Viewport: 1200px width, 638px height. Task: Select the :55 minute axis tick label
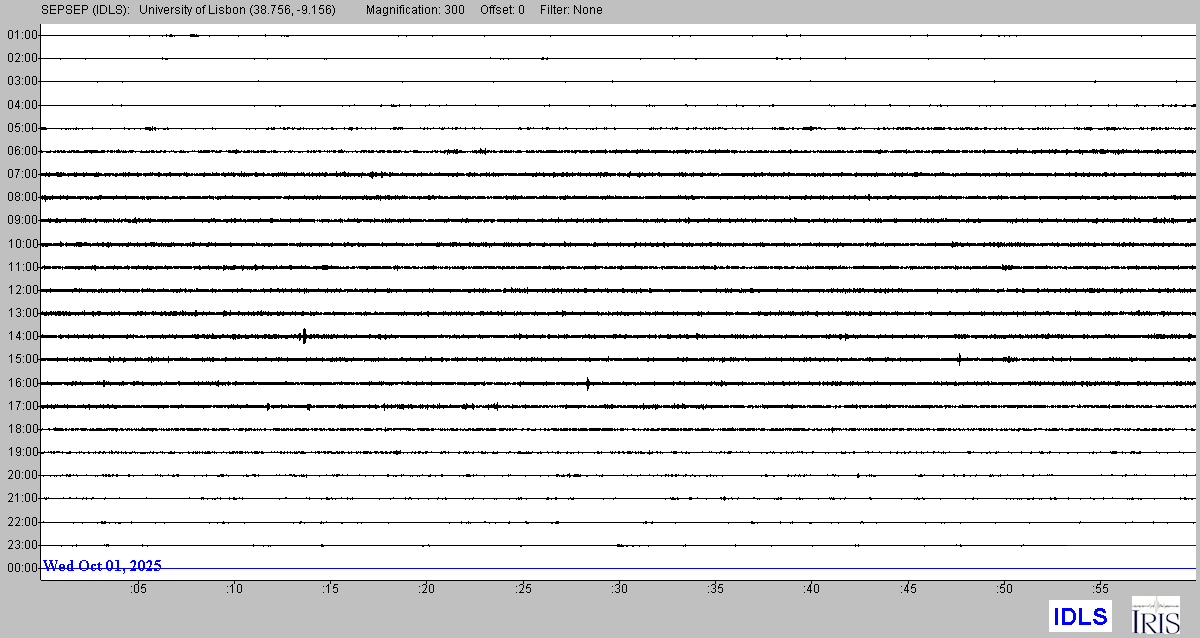tap(1100, 589)
